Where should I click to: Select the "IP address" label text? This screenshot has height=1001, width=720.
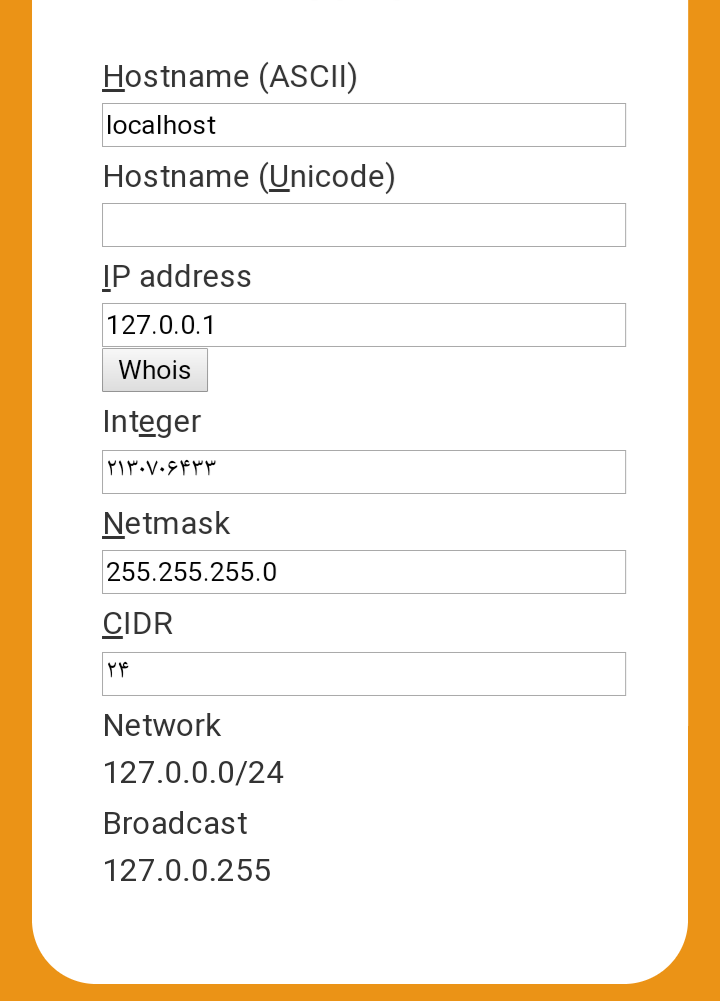point(177,277)
